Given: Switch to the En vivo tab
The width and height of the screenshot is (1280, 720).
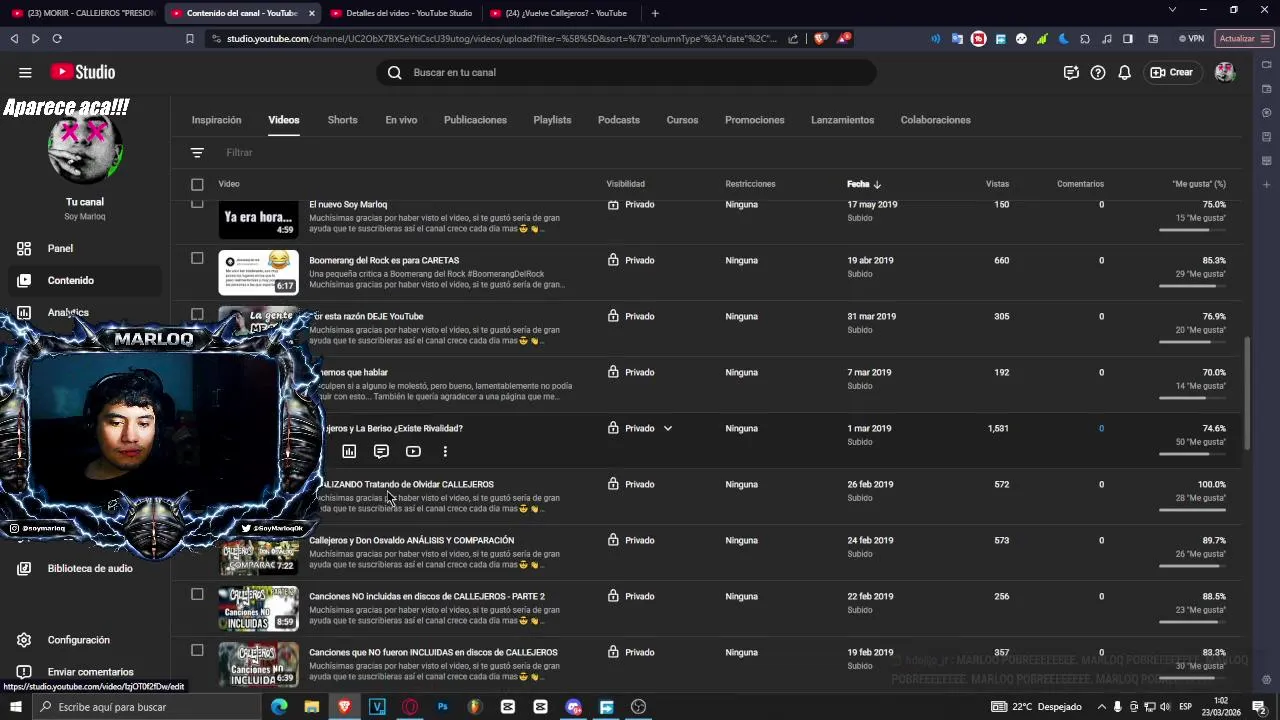Looking at the screenshot, I should pos(401,120).
